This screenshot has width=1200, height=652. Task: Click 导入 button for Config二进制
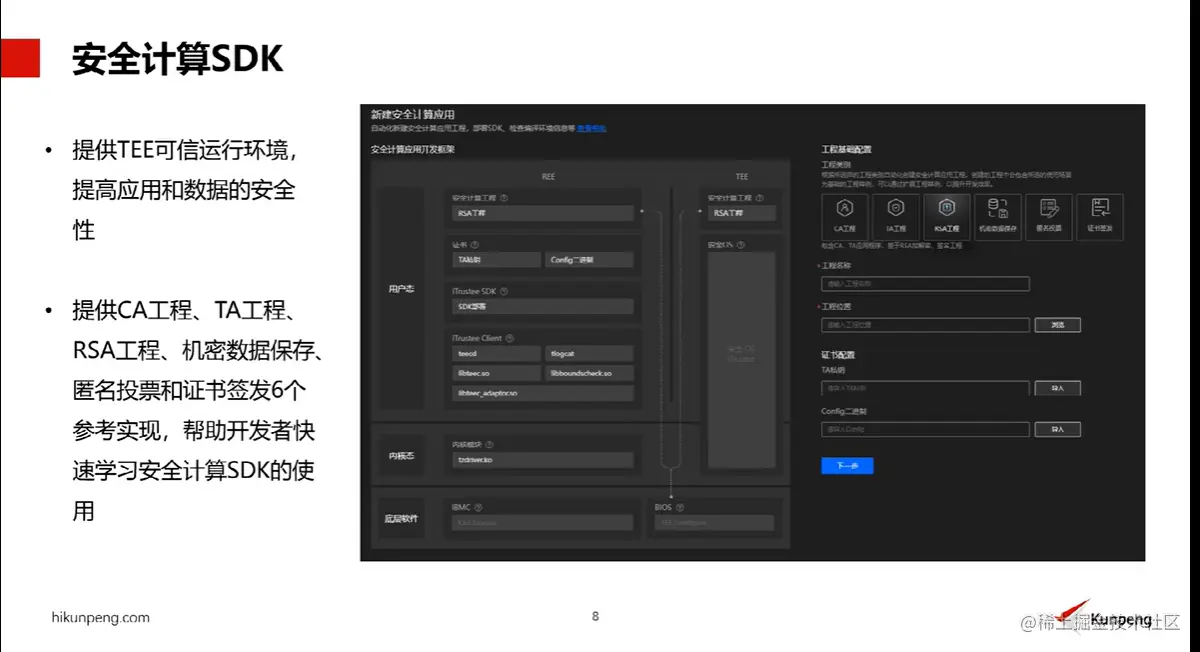coord(1057,429)
